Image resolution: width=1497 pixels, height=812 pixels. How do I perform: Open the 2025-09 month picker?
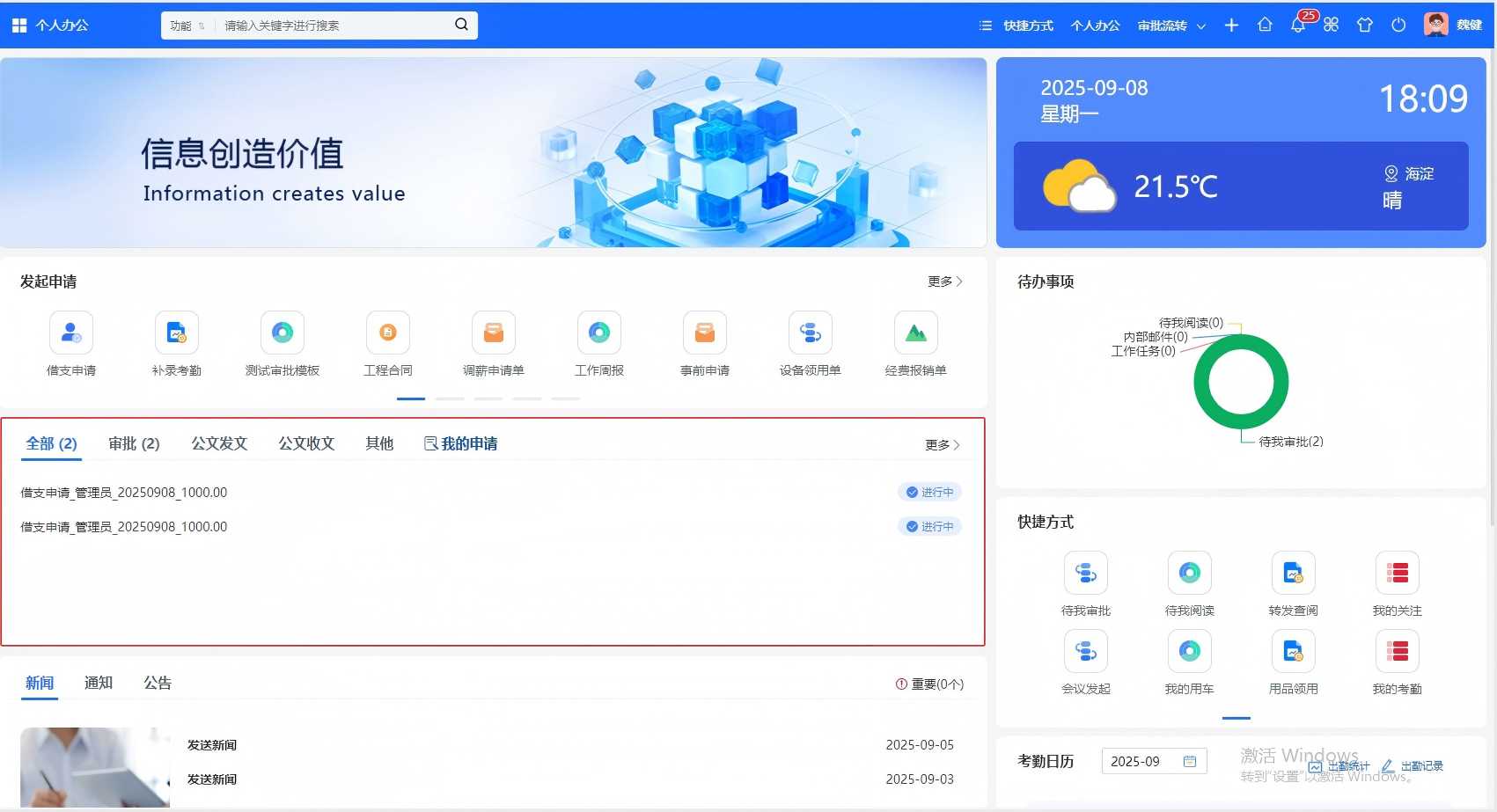coord(1153,762)
